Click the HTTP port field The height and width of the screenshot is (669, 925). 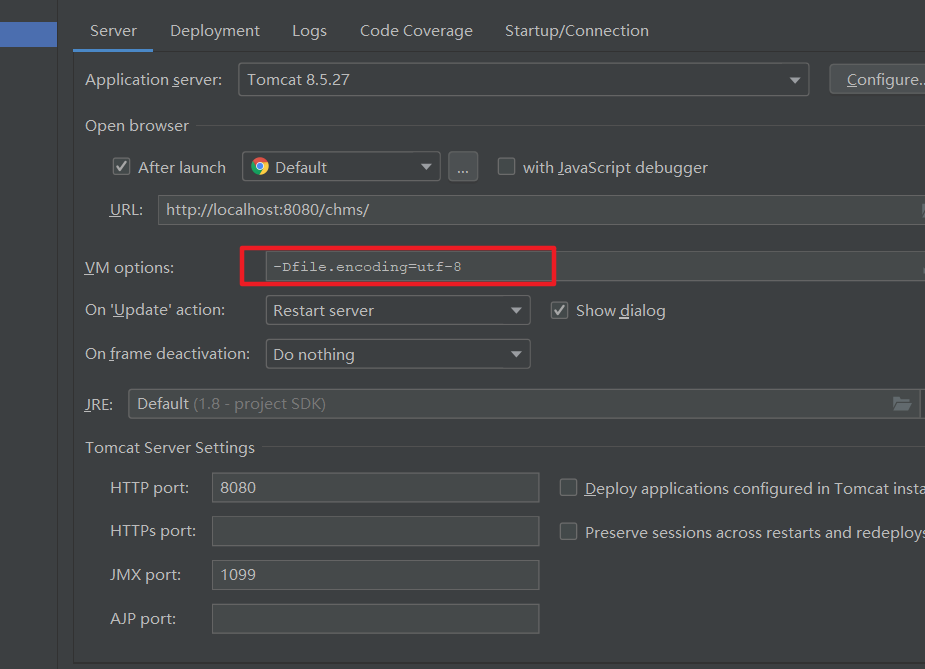(x=376, y=488)
